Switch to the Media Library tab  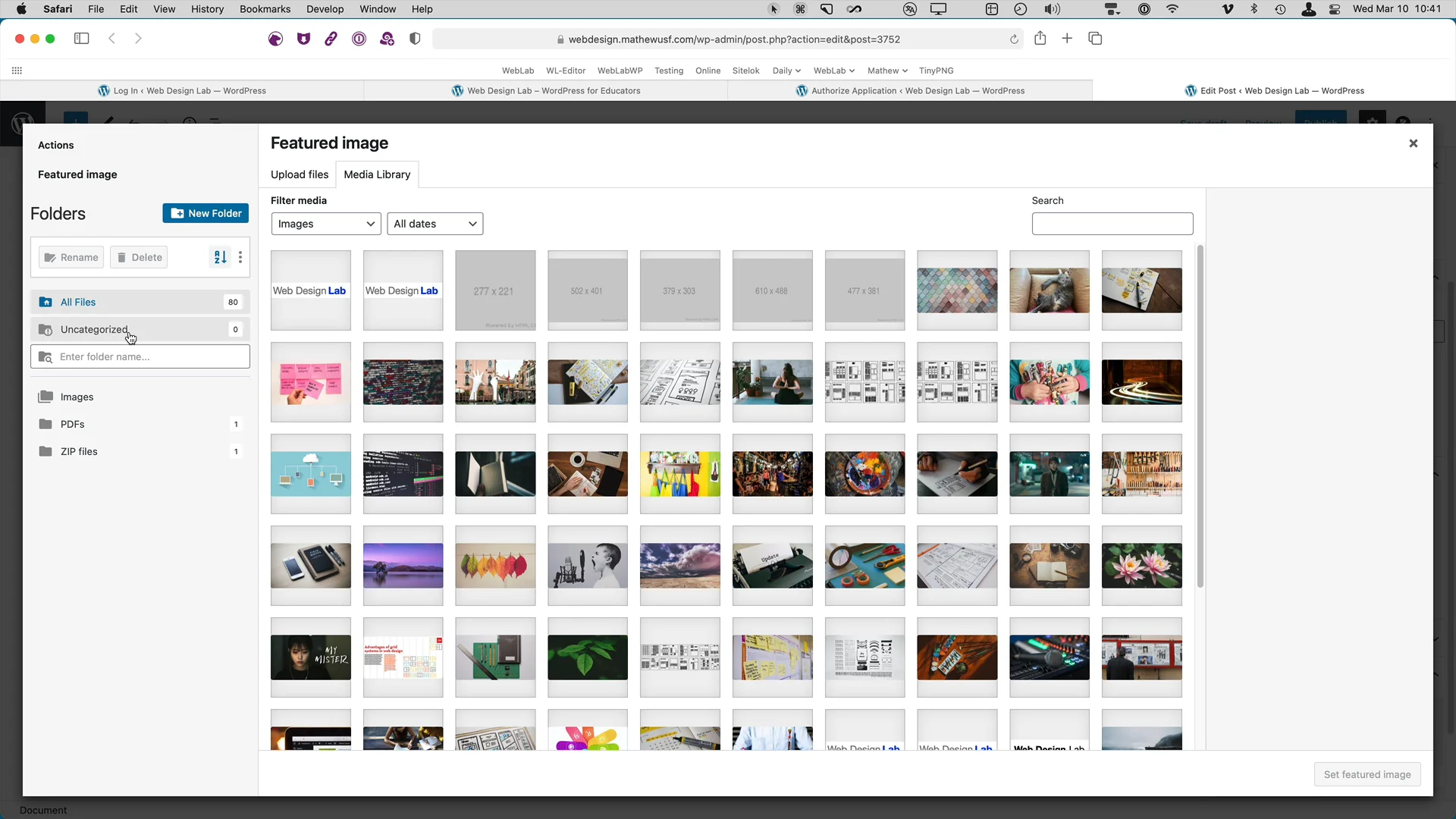pyautogui.click(x=377, y=174)
